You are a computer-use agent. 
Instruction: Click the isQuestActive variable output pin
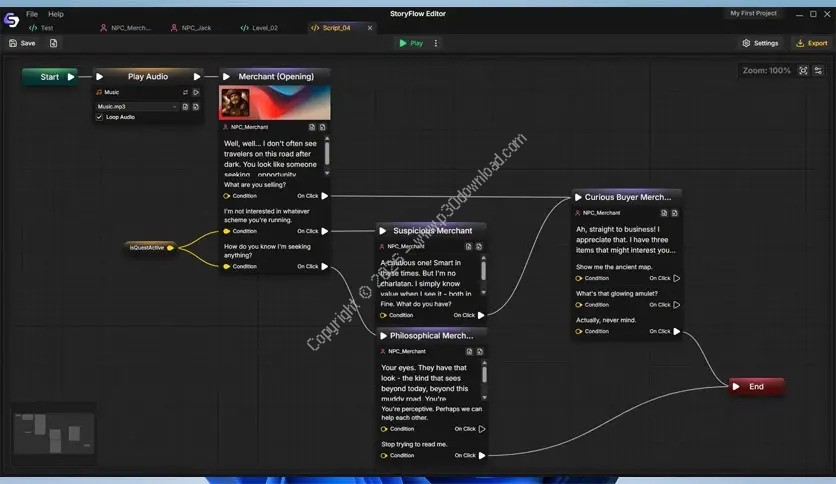pos(170,247)
